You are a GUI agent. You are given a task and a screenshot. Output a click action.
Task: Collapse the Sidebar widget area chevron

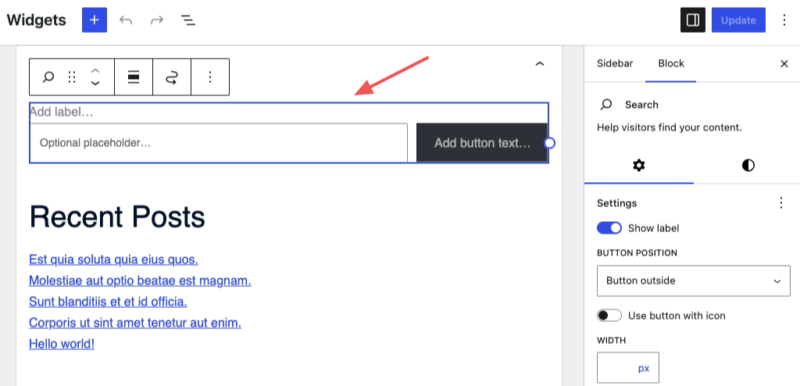tap(540, 64)
